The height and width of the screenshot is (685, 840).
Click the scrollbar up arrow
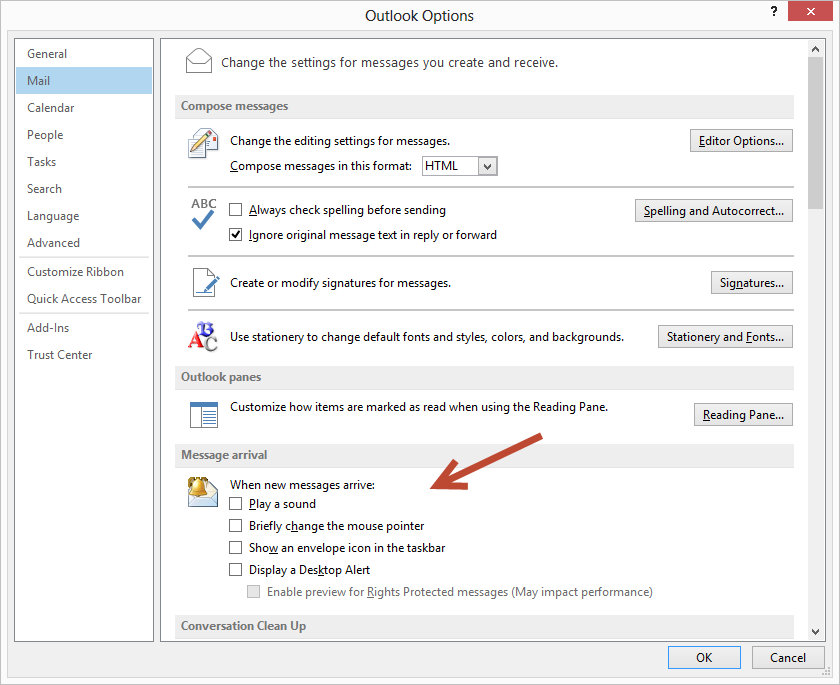816,48
